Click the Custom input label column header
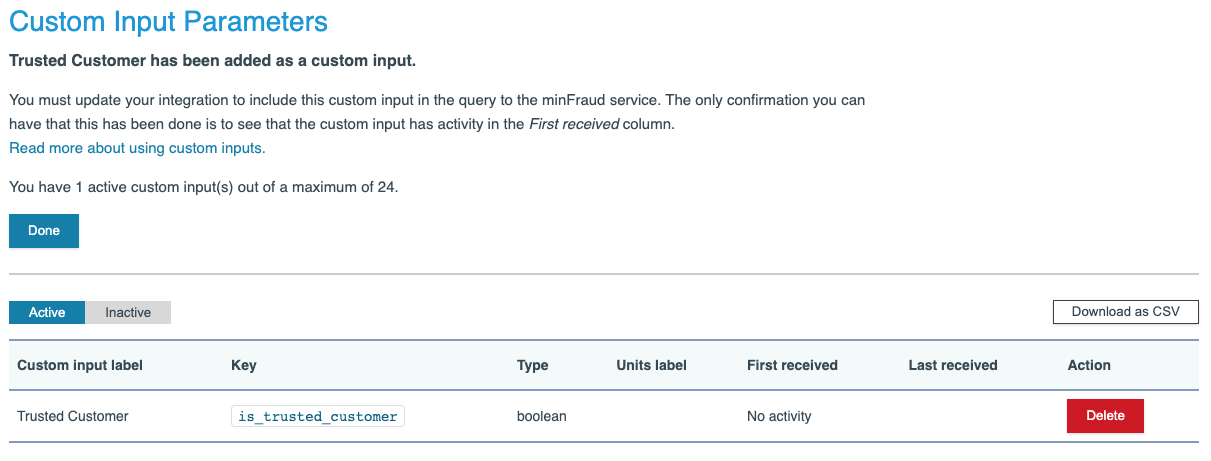This screenshot has width=1211, height=461. click(x=80, y=365)
